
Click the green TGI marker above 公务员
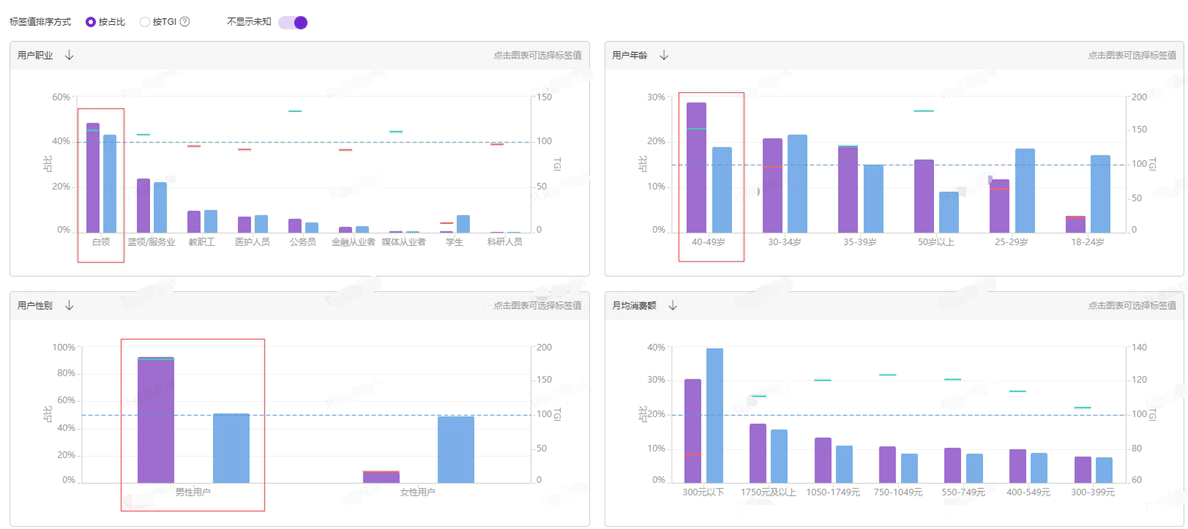tap(295, 111)
